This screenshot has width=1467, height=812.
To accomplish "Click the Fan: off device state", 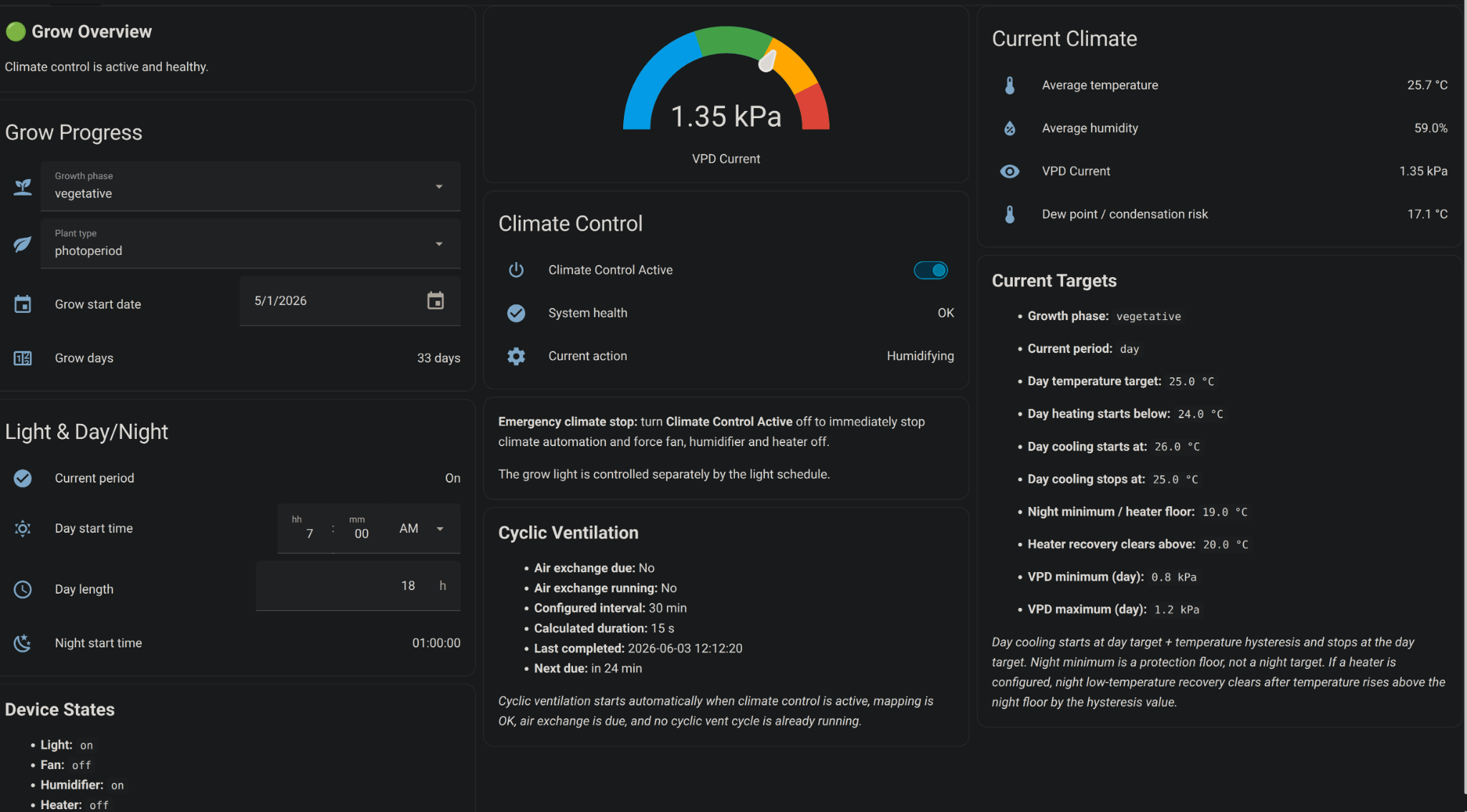I will (x=66, y=765).
